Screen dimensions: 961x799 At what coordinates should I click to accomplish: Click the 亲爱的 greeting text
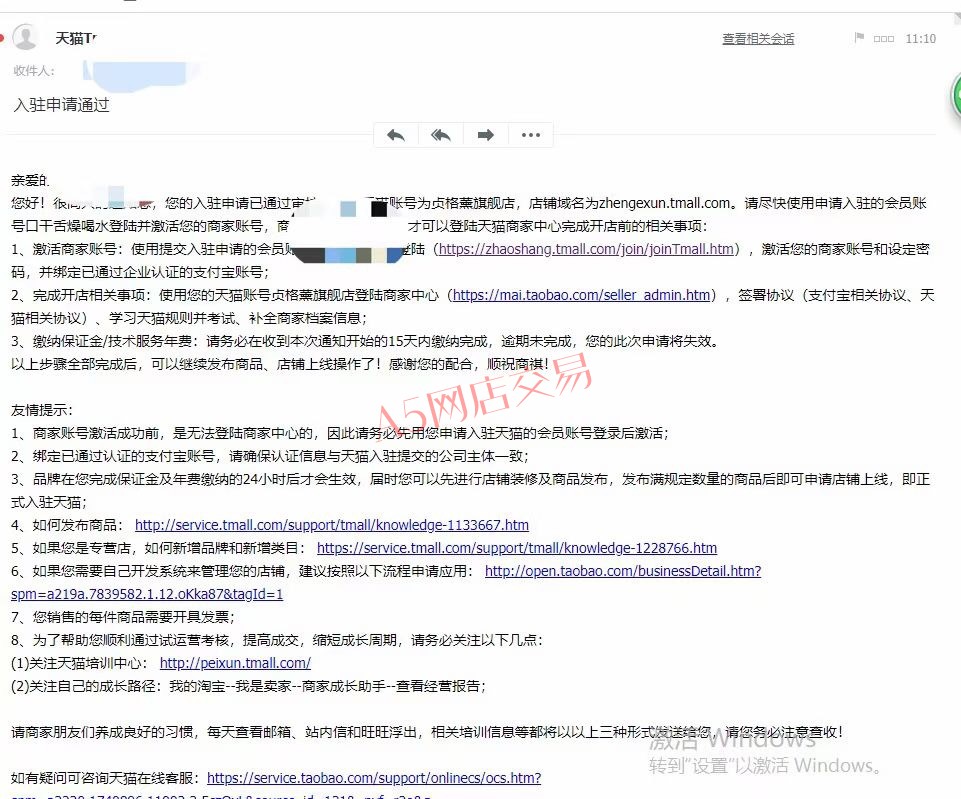tap(30, 180)
